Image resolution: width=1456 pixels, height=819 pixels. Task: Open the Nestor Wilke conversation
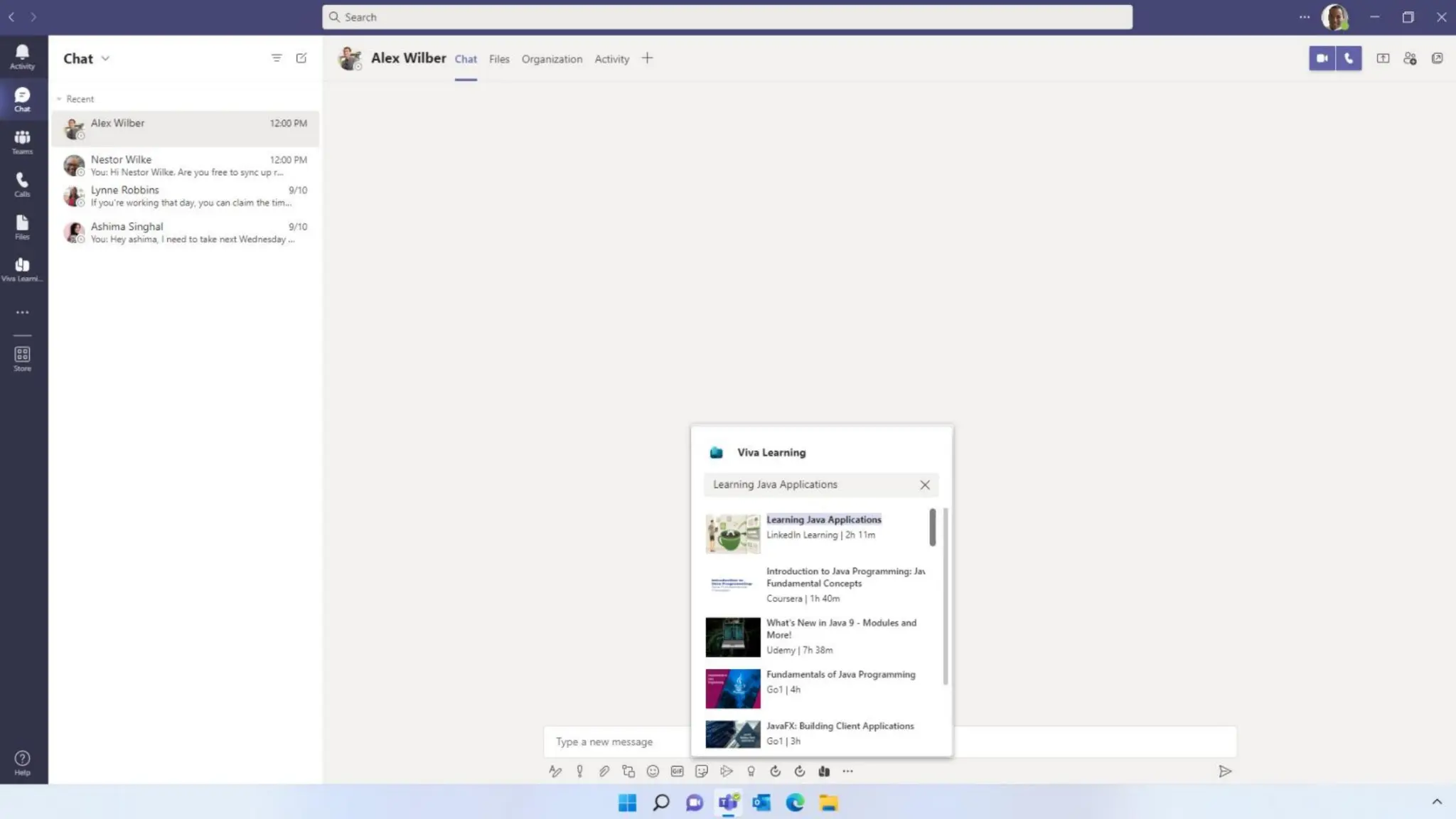pyautogui.click(x=185, y=165)
